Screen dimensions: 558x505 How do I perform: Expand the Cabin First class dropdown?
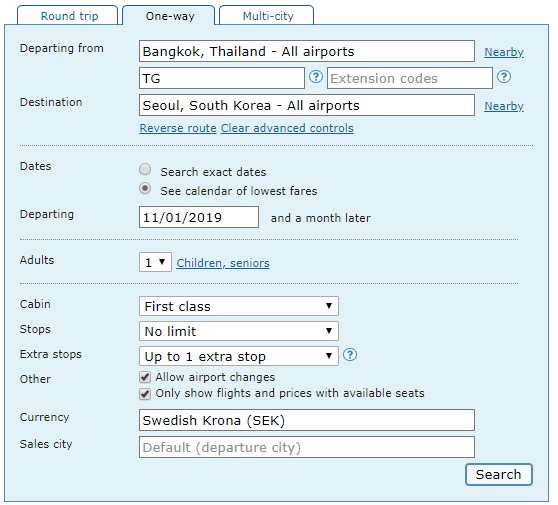pos(238,306)
